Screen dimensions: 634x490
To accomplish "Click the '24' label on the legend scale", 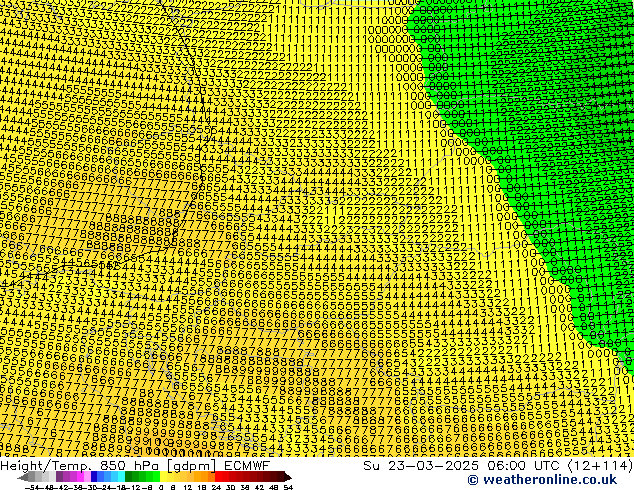I will [x=216, y=488].
